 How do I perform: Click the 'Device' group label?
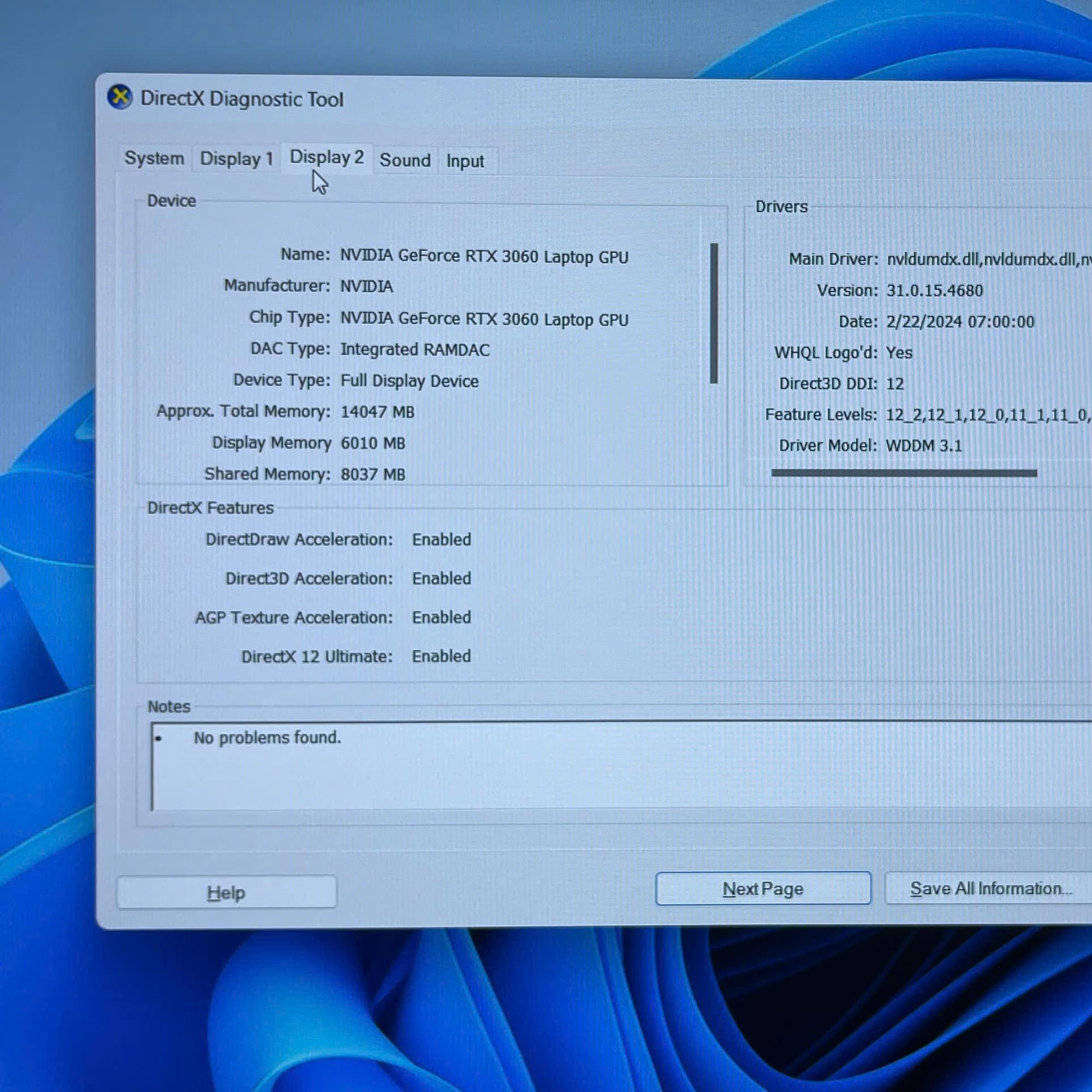point(171,200)
